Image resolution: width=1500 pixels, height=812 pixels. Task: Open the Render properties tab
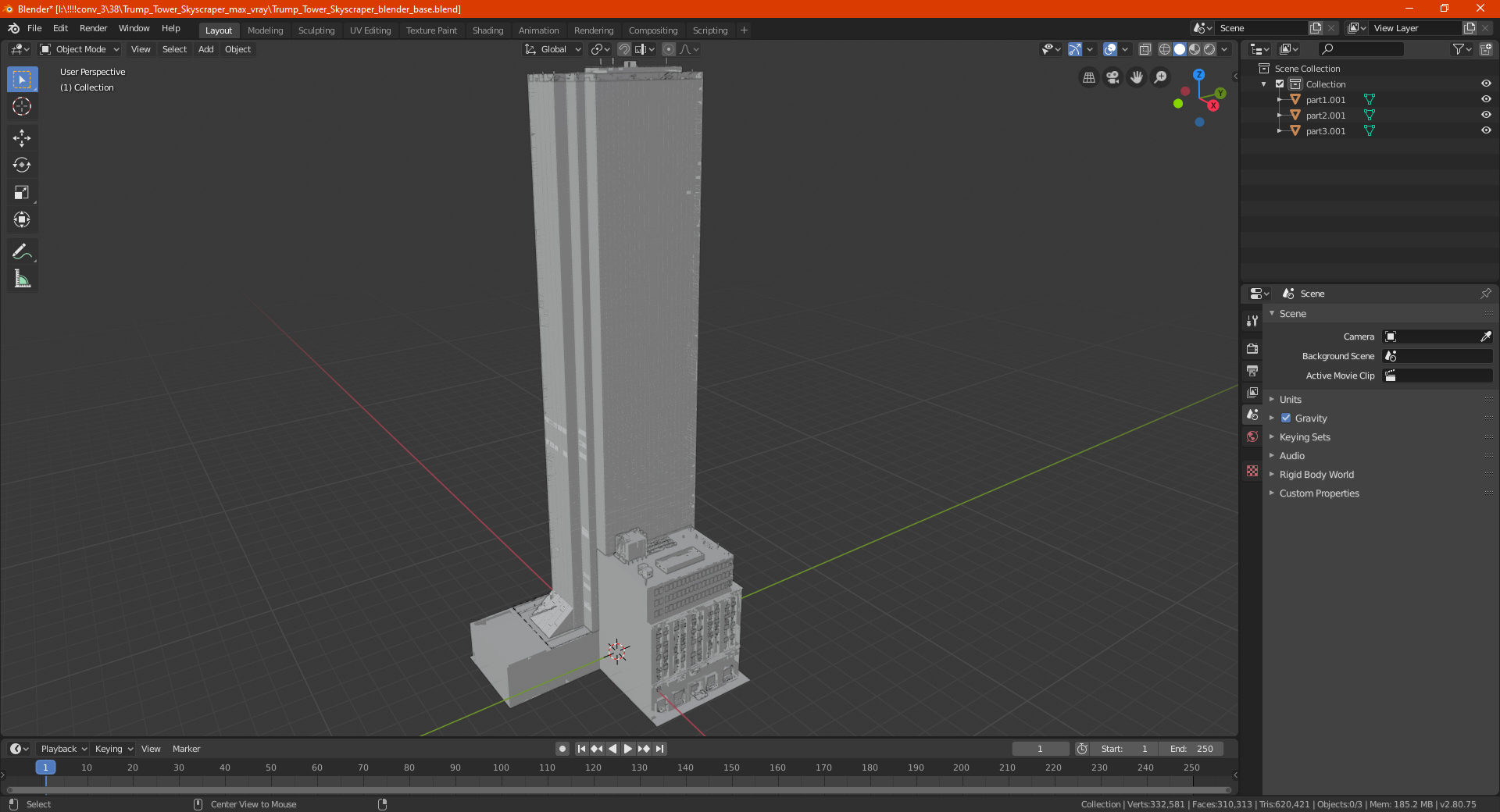click(1252, 348)
